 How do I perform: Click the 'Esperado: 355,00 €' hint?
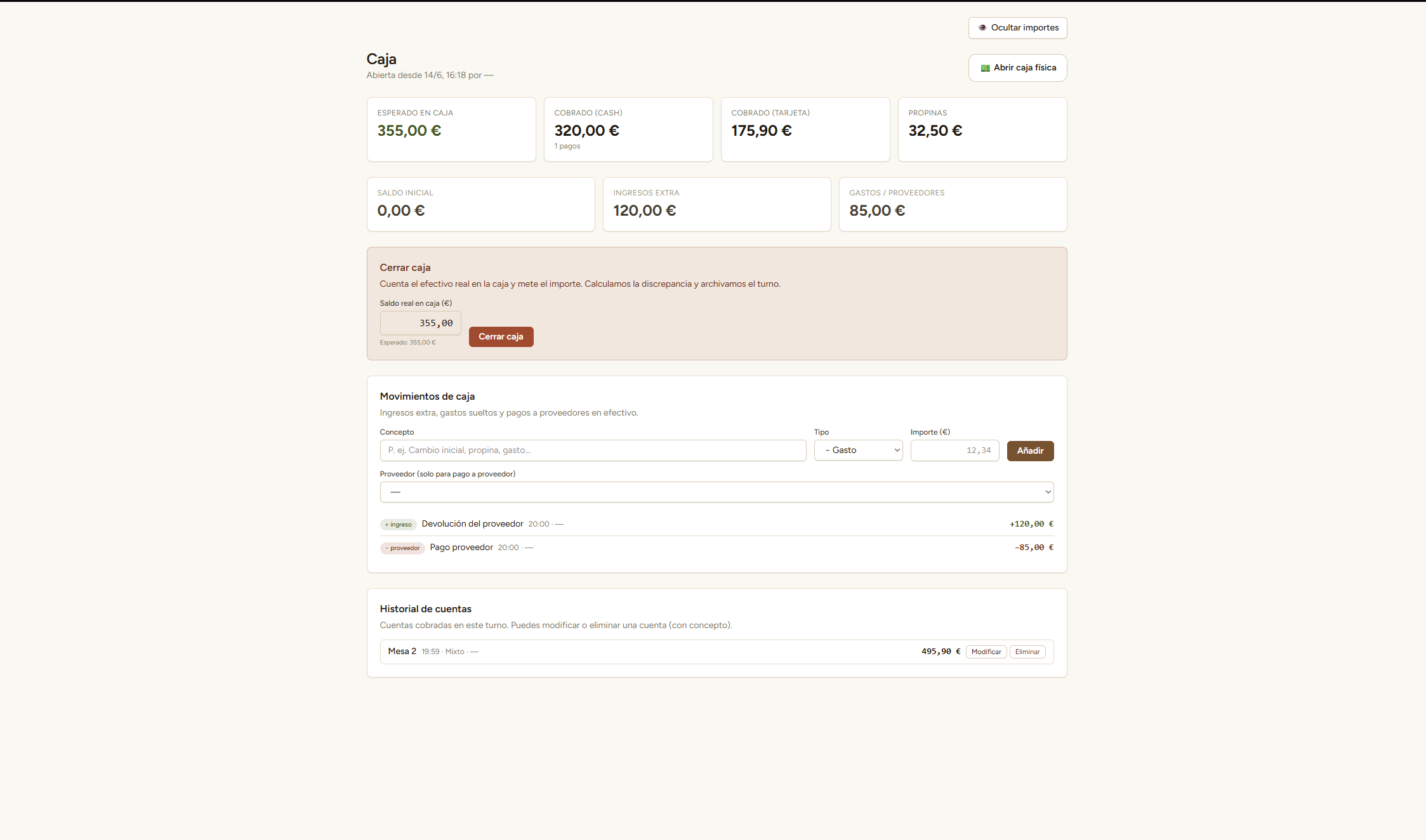click(407, 343)
